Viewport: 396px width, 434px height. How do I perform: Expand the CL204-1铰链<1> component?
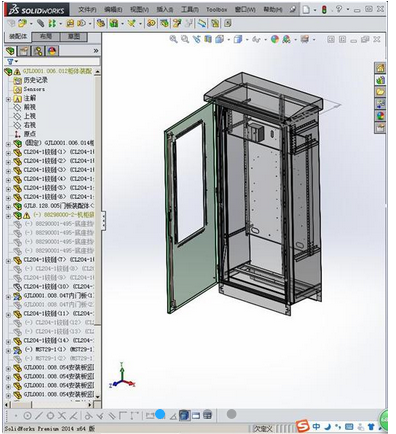[8, 152]
